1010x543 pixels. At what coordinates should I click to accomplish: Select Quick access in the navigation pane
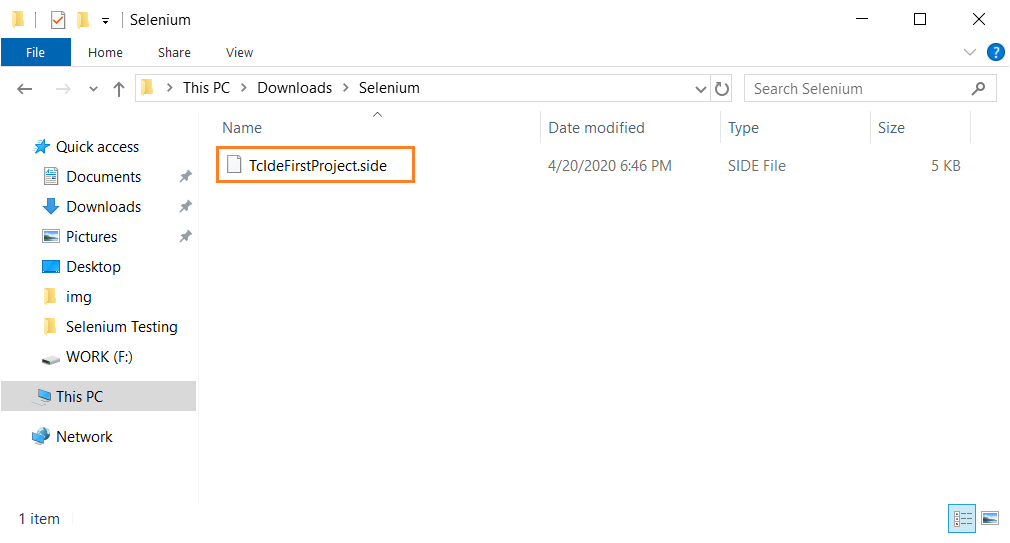[x=97, y=147]
